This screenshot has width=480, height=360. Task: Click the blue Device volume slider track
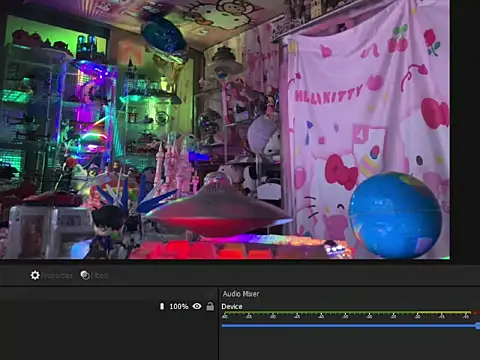tap(349, 326)
